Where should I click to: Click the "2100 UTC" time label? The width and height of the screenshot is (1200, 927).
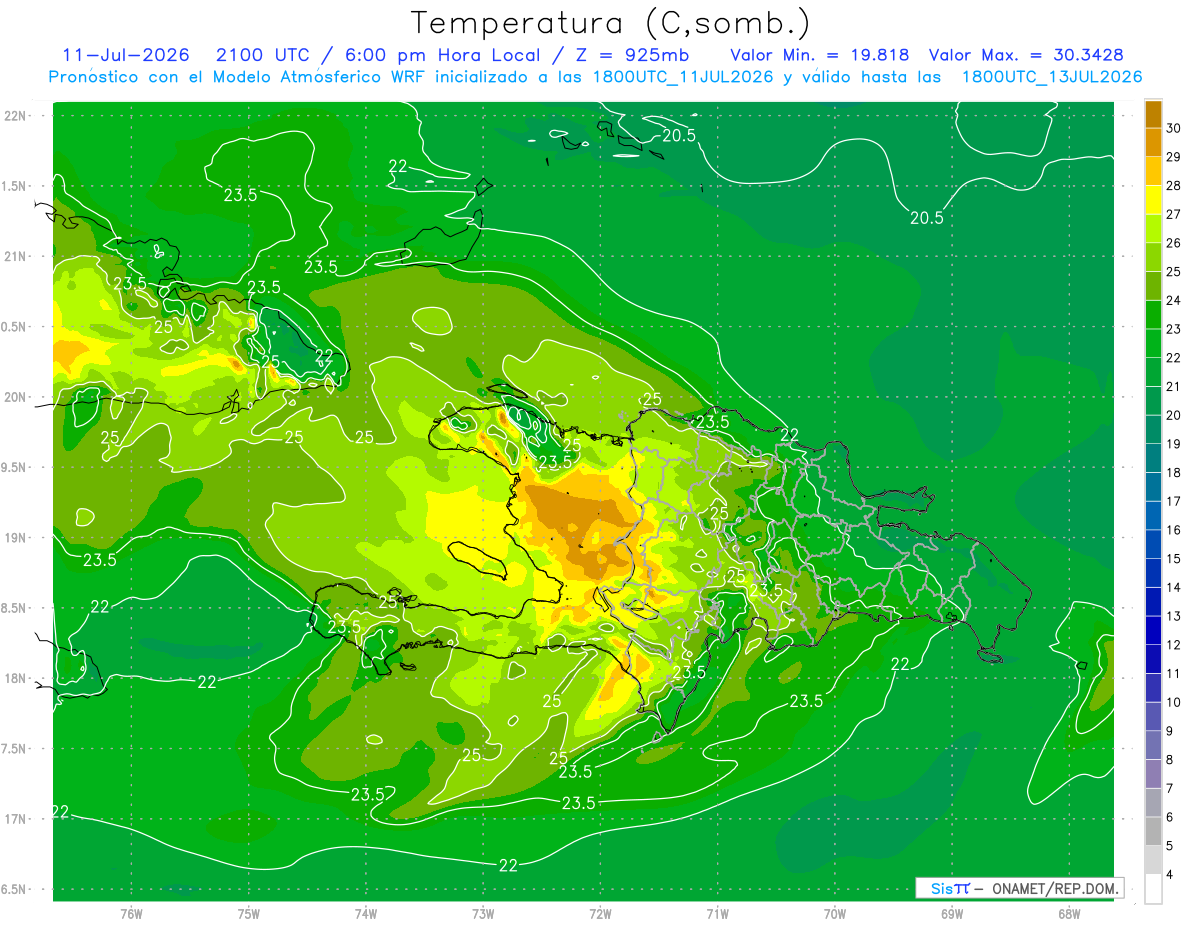coord(262,55)
